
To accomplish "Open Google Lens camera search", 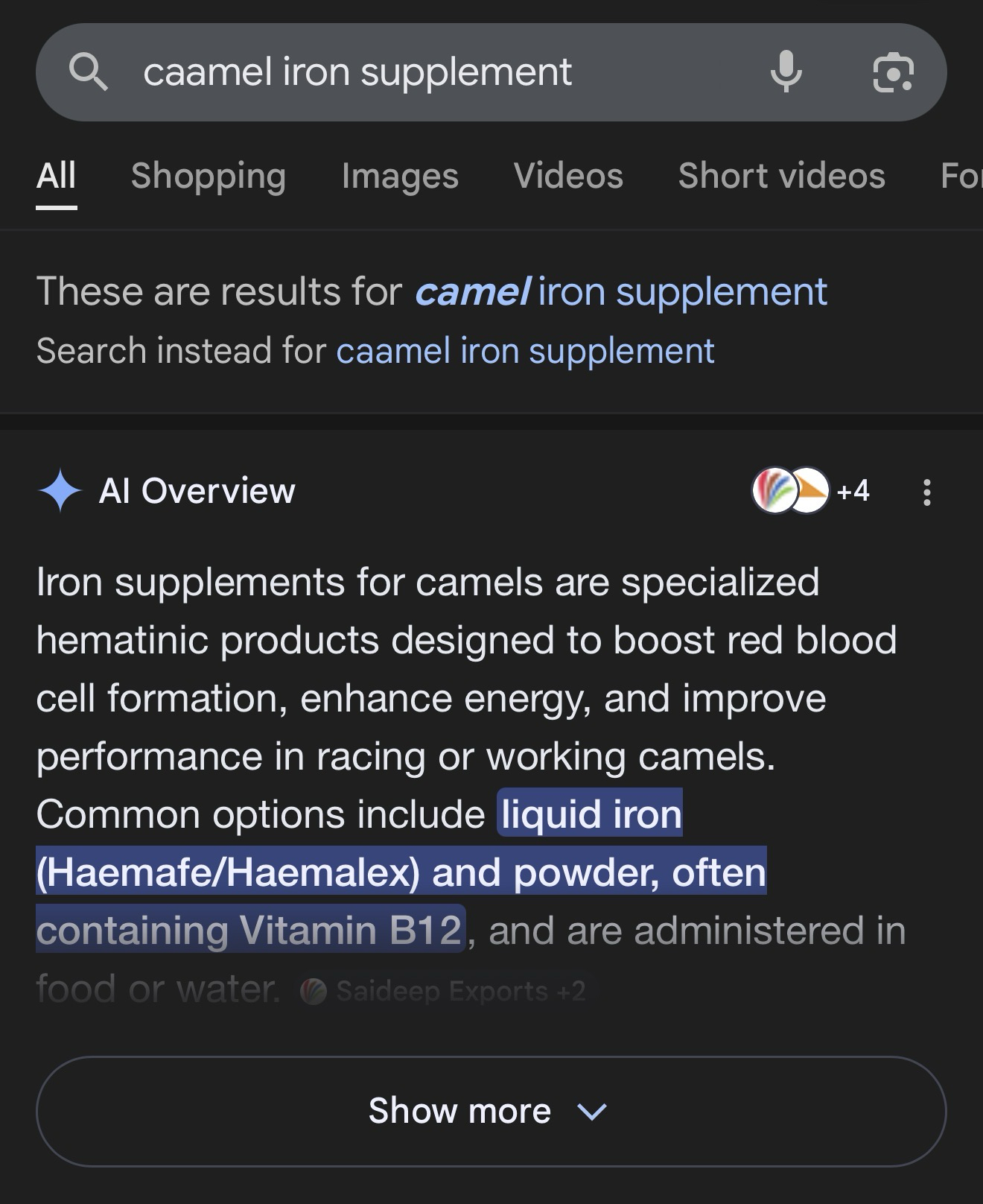I will coord(893,72).
